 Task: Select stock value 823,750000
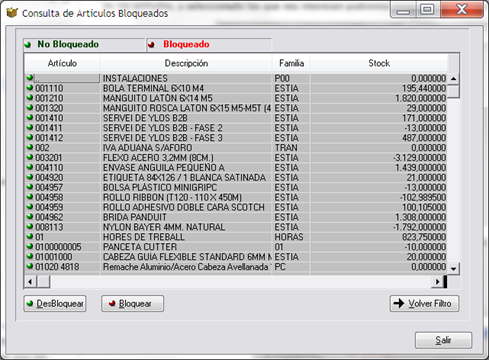pos(424,237)
